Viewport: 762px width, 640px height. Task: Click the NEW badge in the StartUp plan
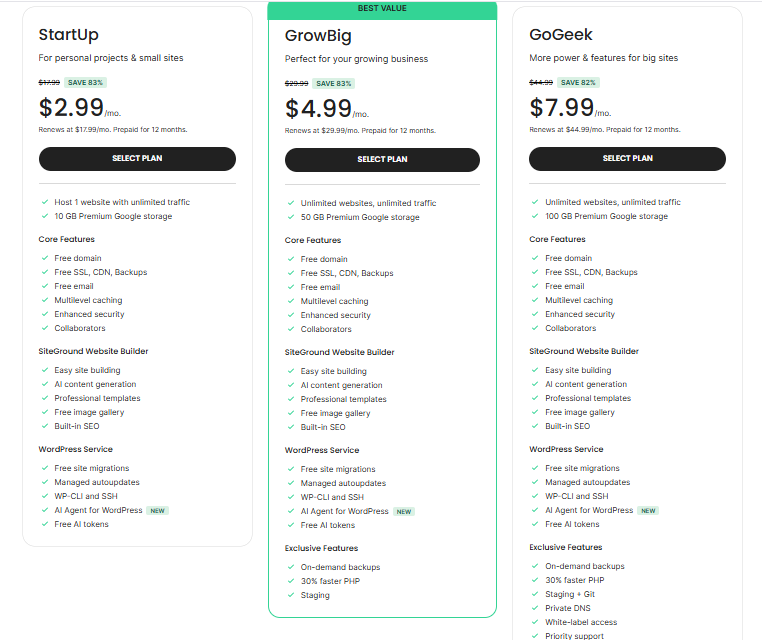pos(157,510)
